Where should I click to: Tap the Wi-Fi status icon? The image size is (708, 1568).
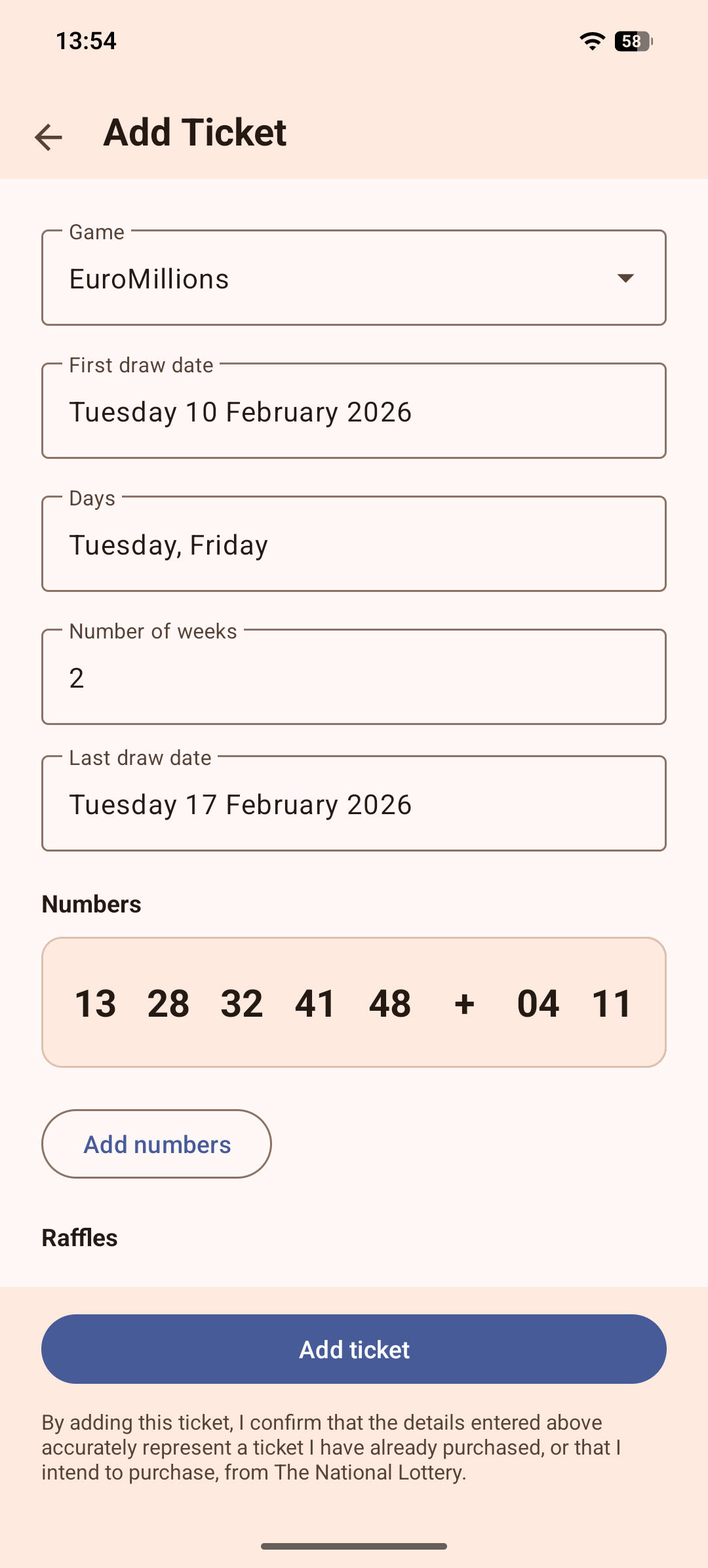(592, 41)
